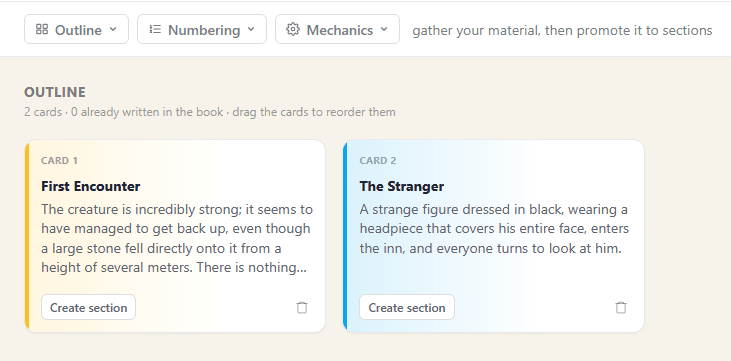The image size is (731, 361).
Task: Create section from The Stranger card
Action: [407, 307]
